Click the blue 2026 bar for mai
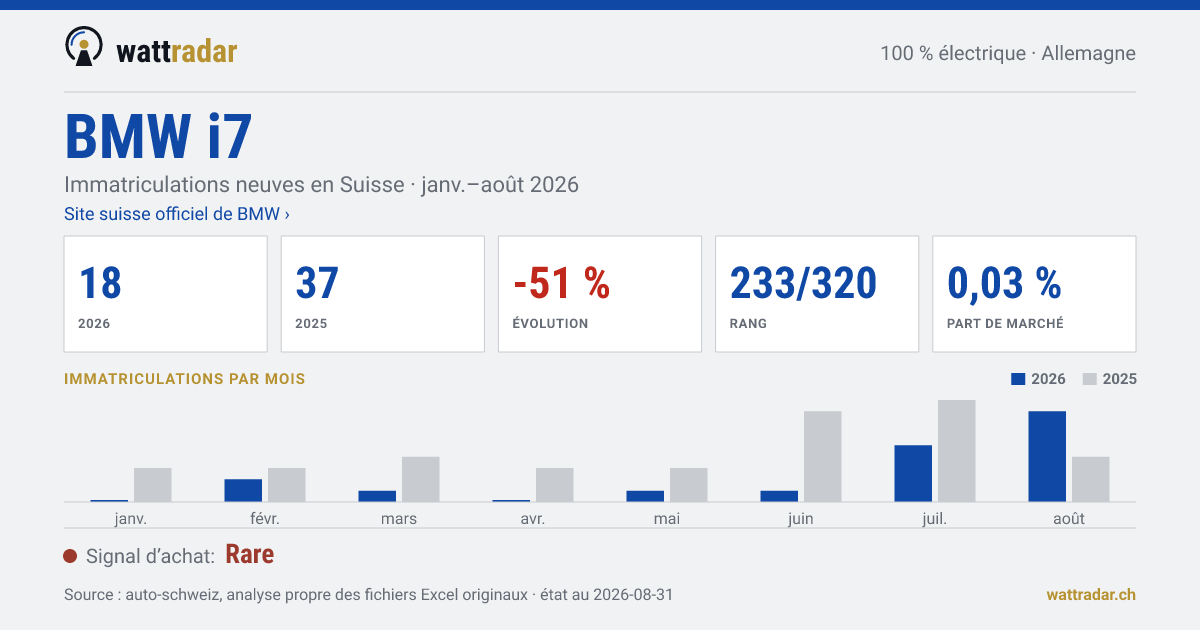 [x=645, y=496]
